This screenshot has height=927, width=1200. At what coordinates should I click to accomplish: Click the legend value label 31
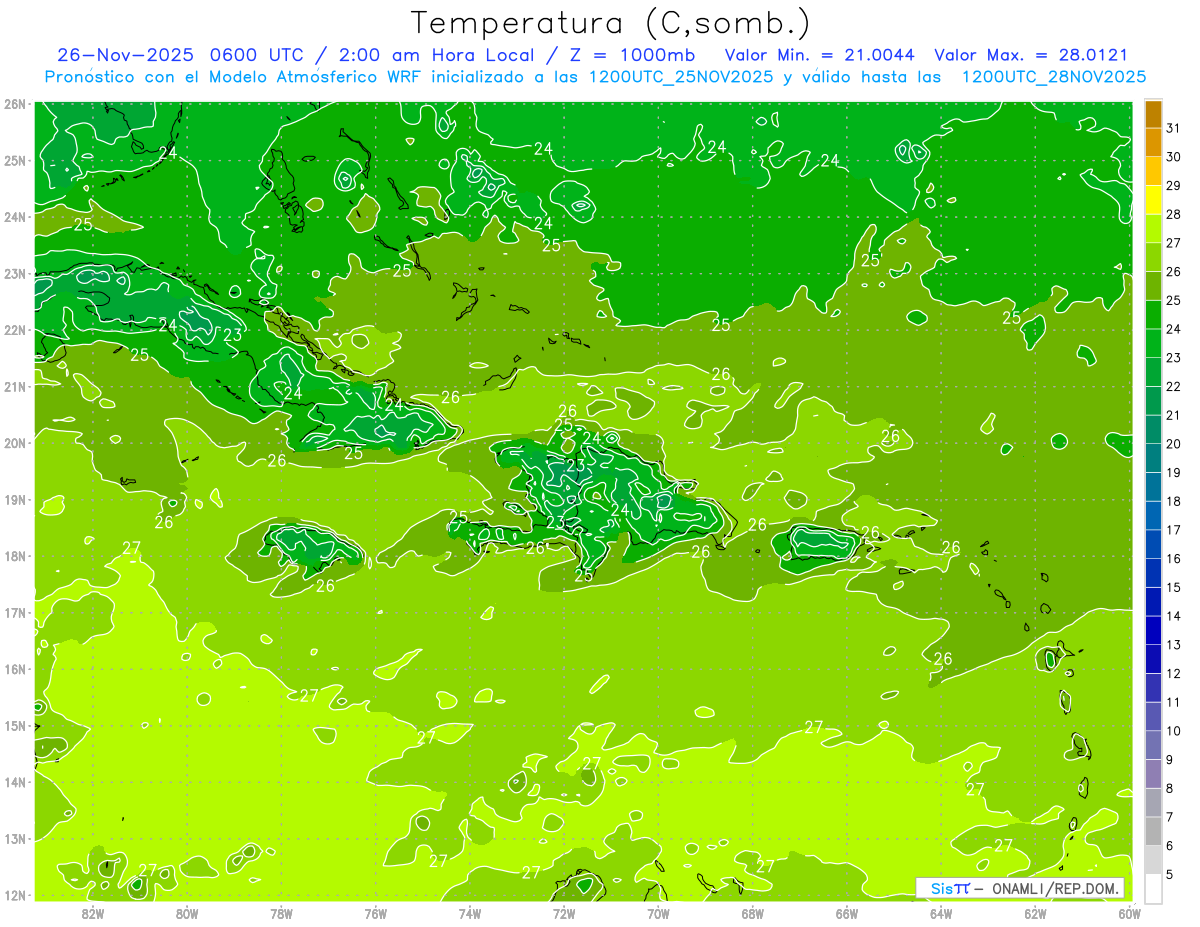click(1174, 128)
